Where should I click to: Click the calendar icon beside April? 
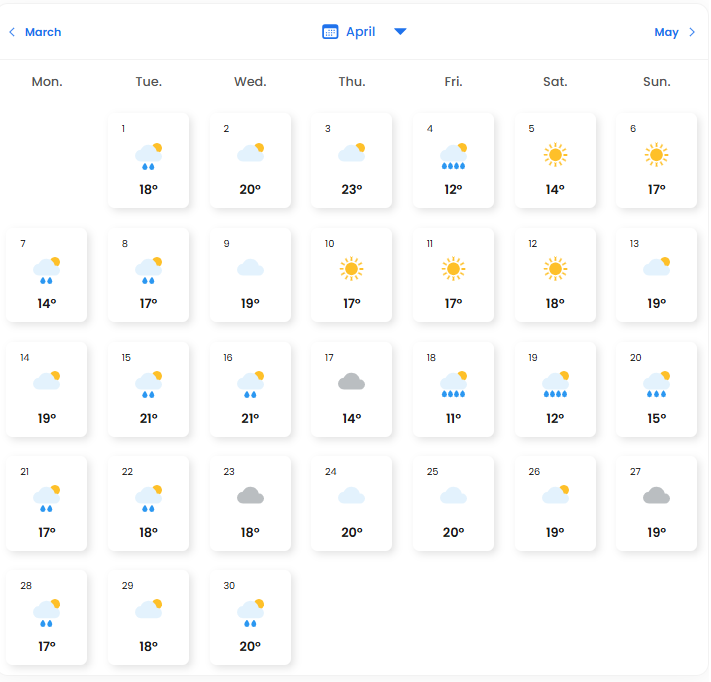pos(330,32)
